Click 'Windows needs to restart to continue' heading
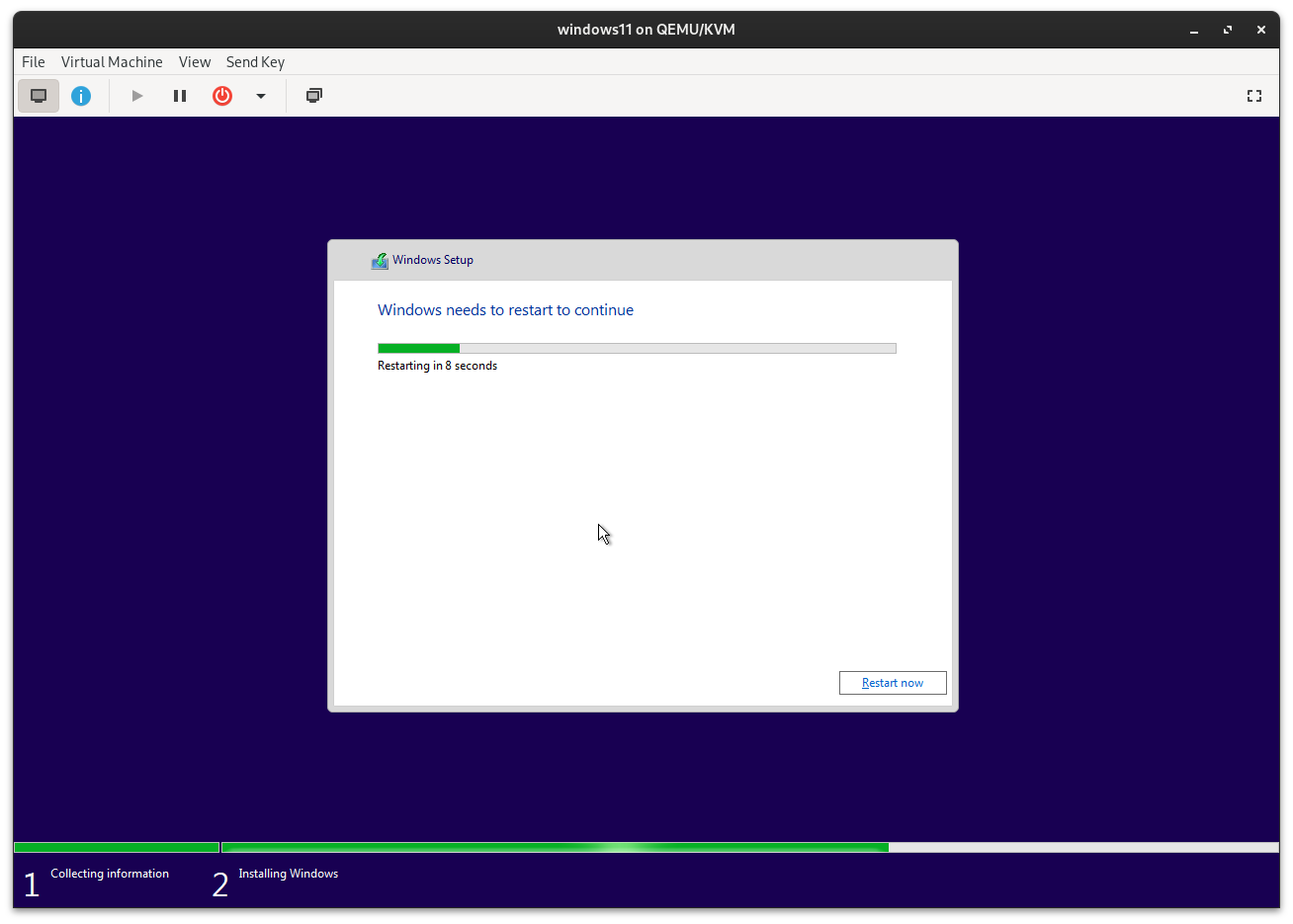This screenshot has height=924, width=1293. [x=505, y=310]
